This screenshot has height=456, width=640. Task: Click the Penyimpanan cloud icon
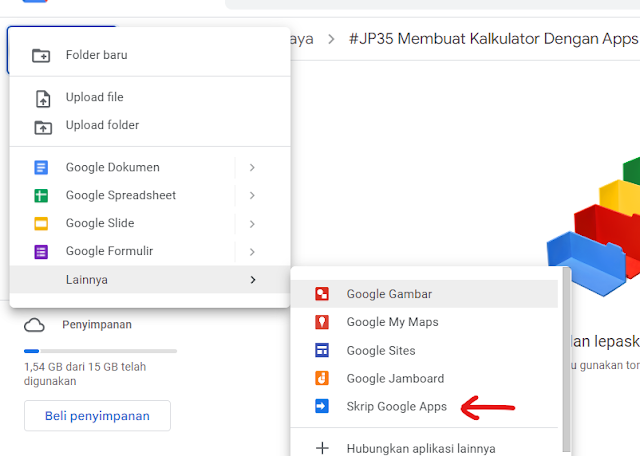(34, 325)
